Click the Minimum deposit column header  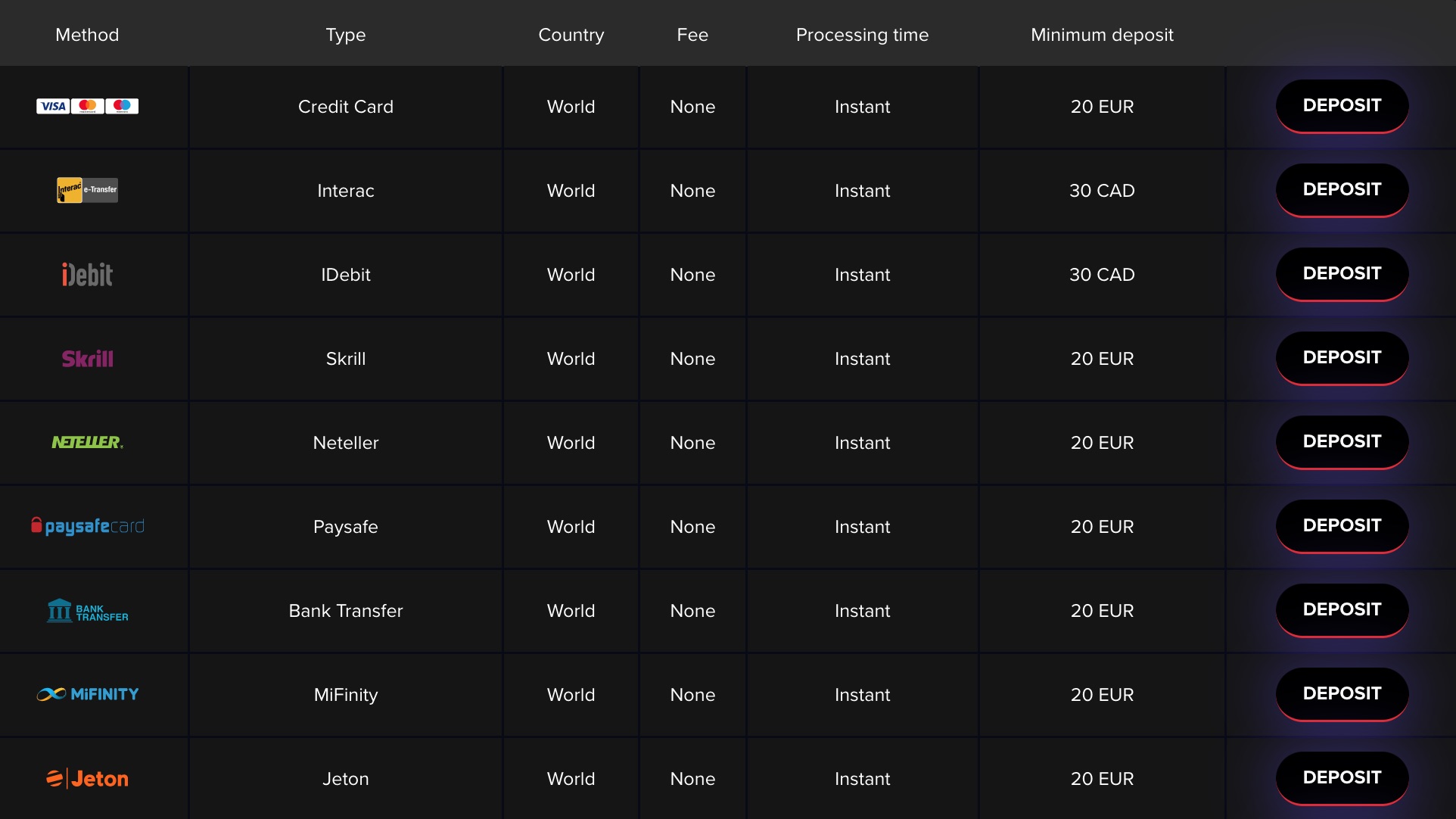[x=1102, y=35]
